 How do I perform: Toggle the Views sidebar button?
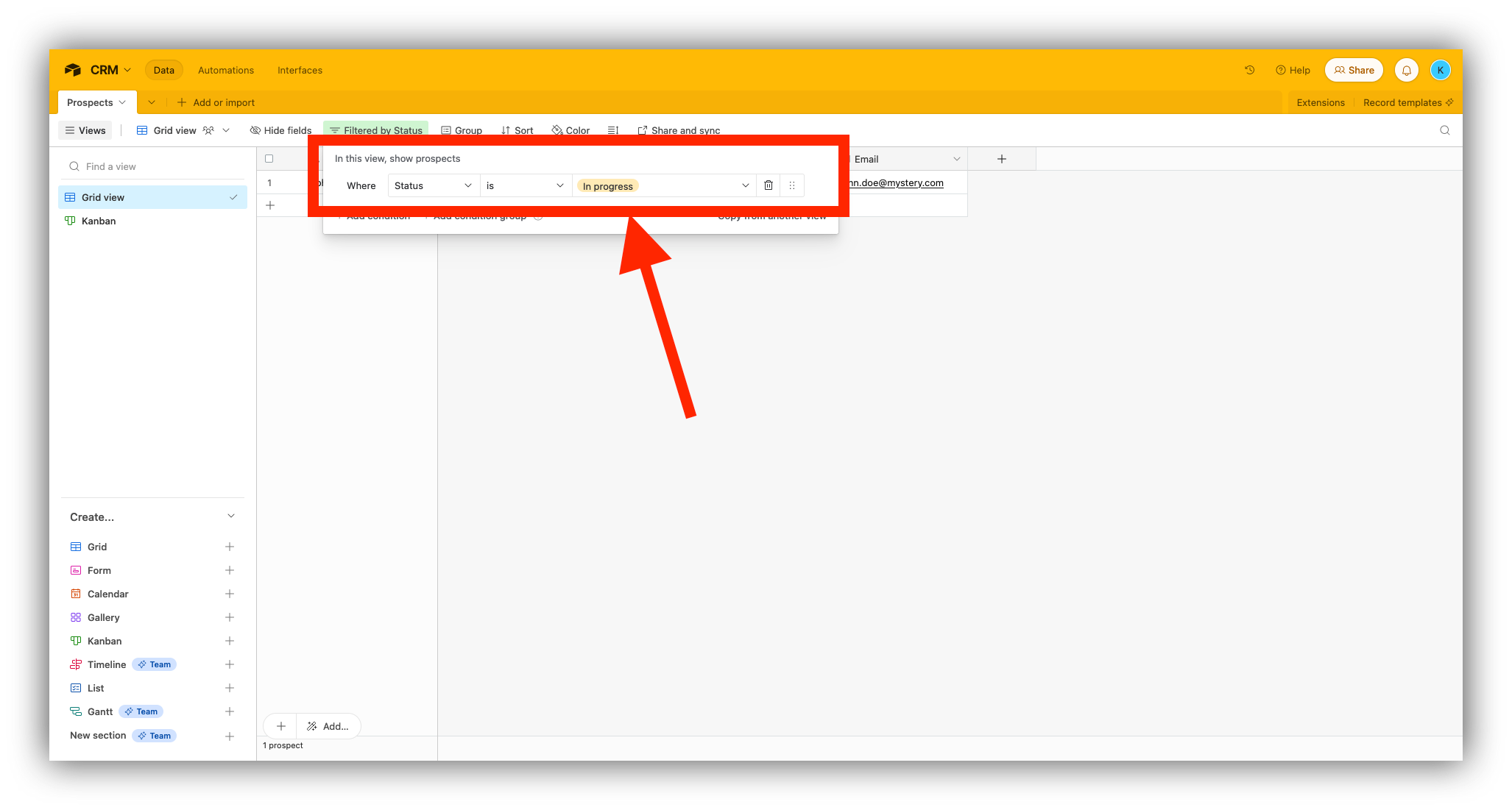[85, 130]
